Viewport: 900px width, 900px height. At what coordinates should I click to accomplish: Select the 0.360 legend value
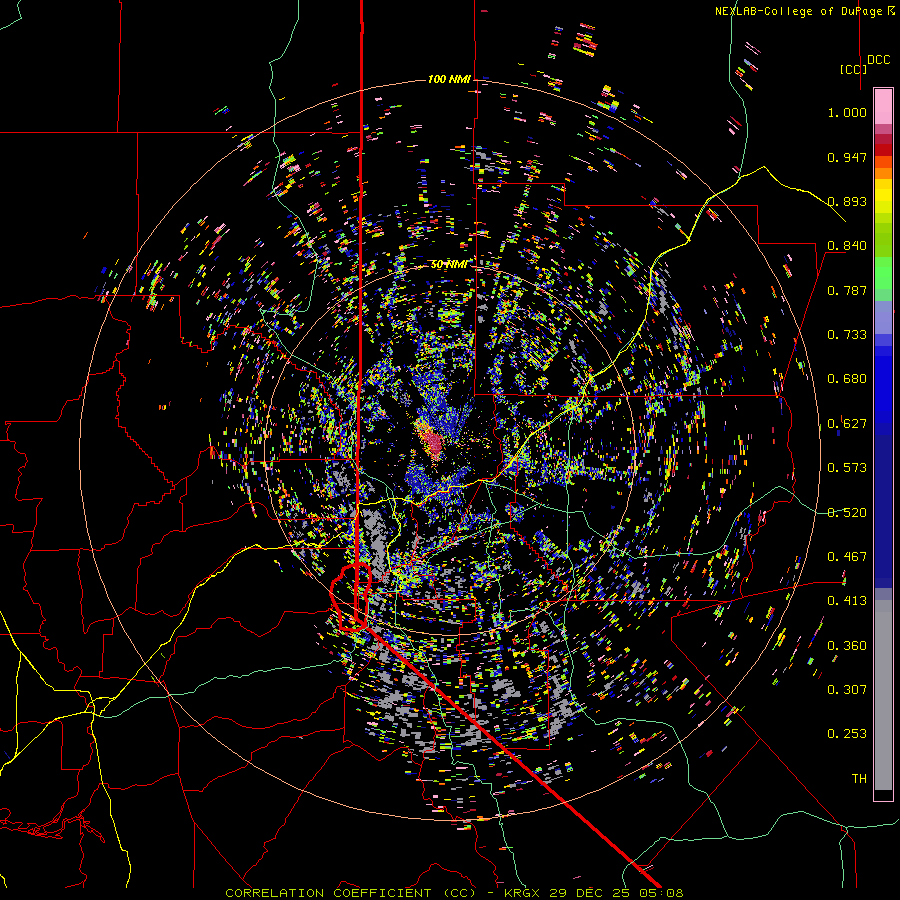[x=847, y=646]
